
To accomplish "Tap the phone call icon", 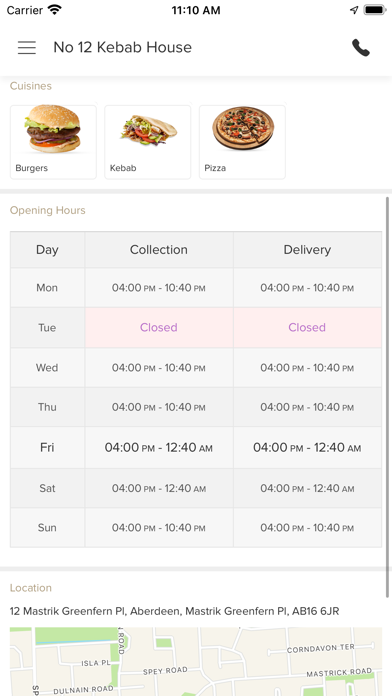I will 360,47.
